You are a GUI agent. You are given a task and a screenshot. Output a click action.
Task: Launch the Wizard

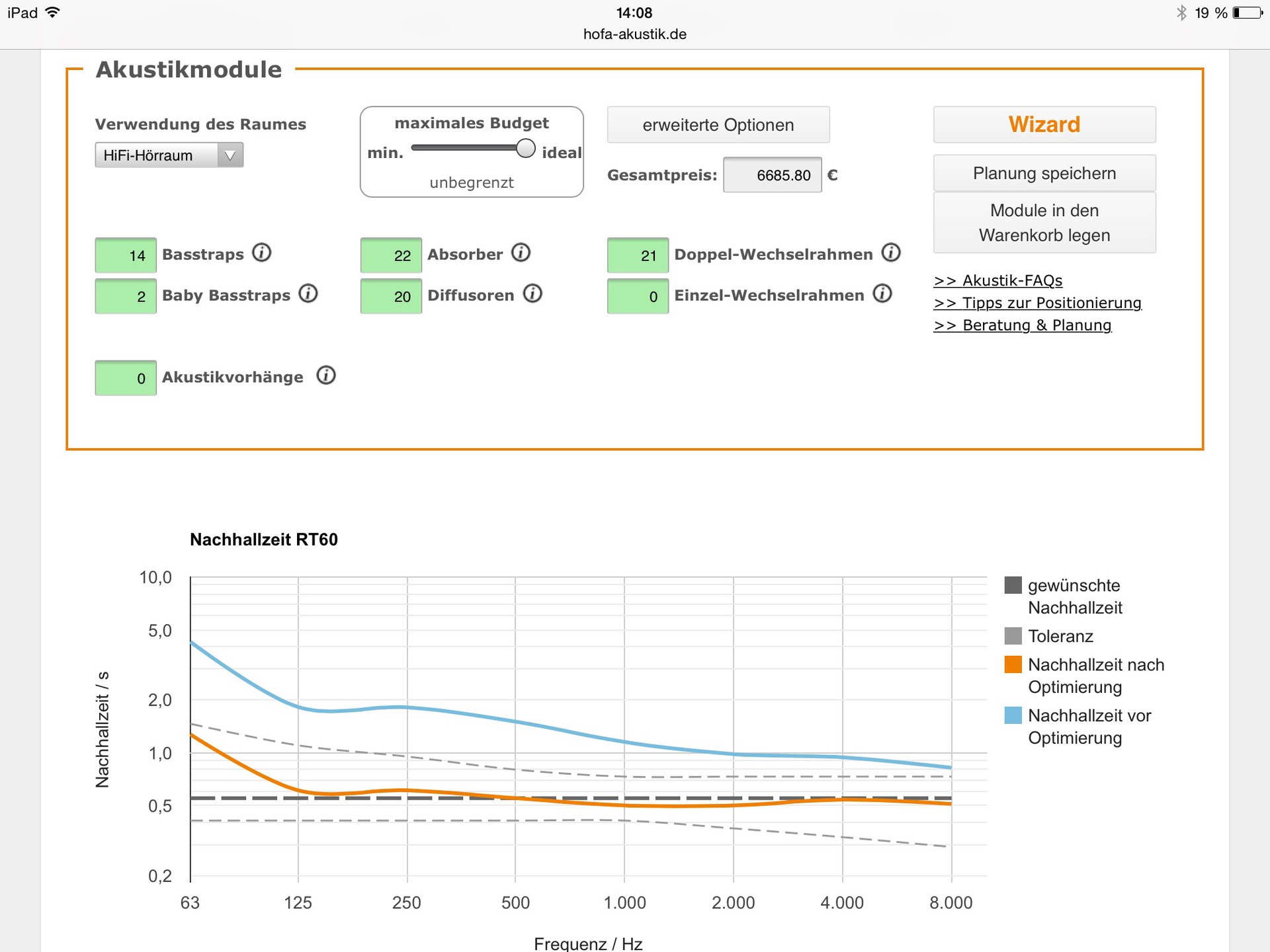(x=1044, y=125)
